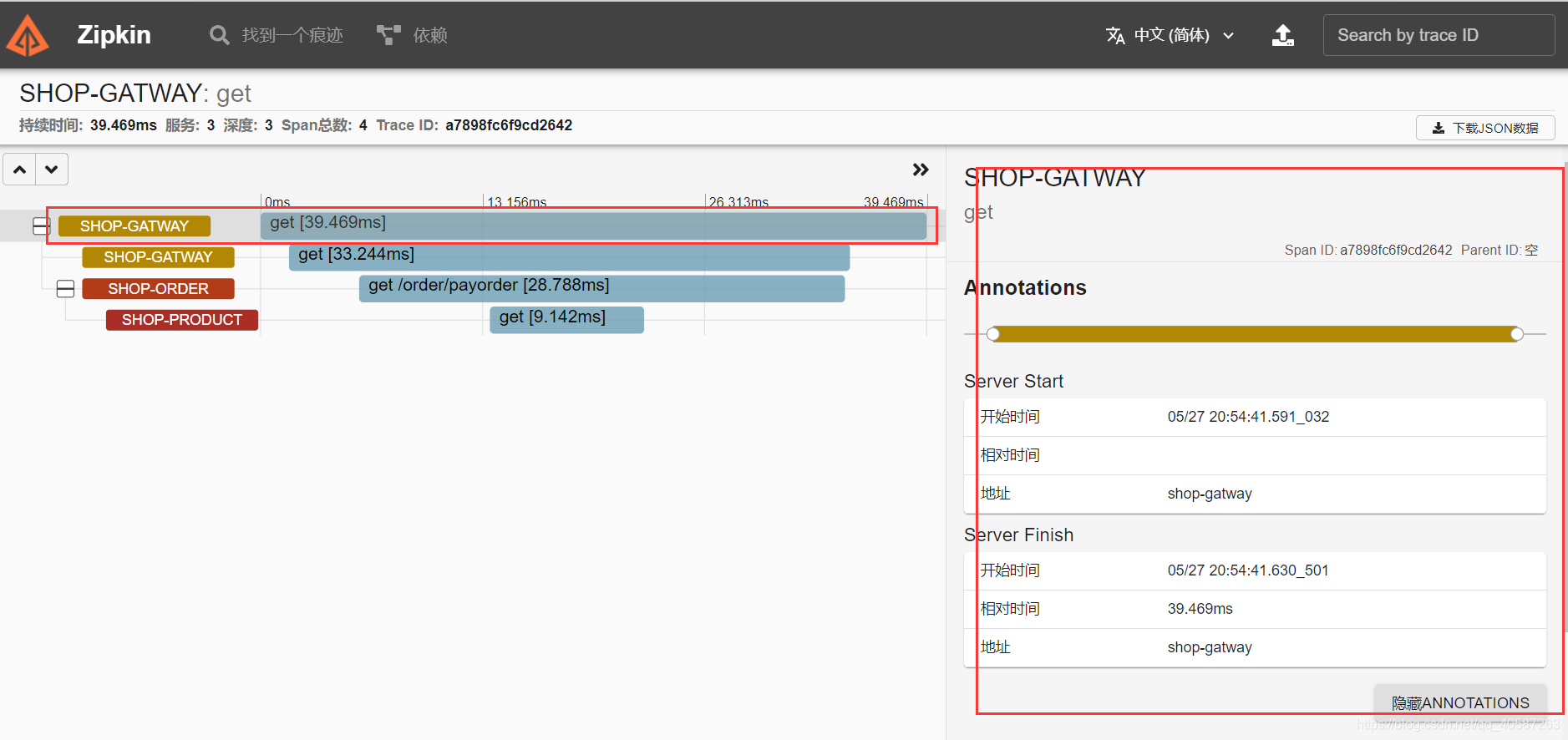Select the get 33.244ms span bar

pos(569,257)
